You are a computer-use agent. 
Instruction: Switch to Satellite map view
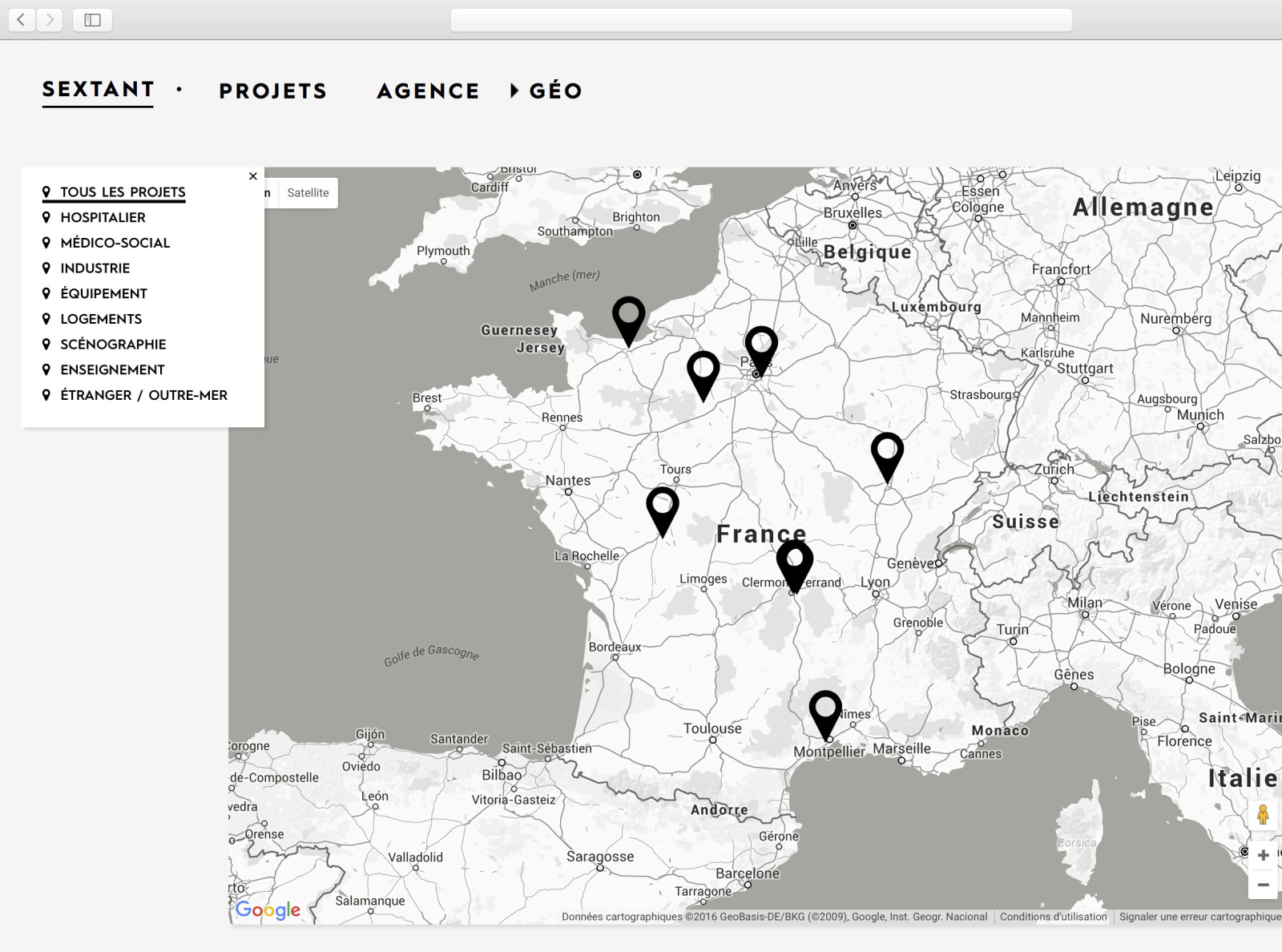point(308,192)
